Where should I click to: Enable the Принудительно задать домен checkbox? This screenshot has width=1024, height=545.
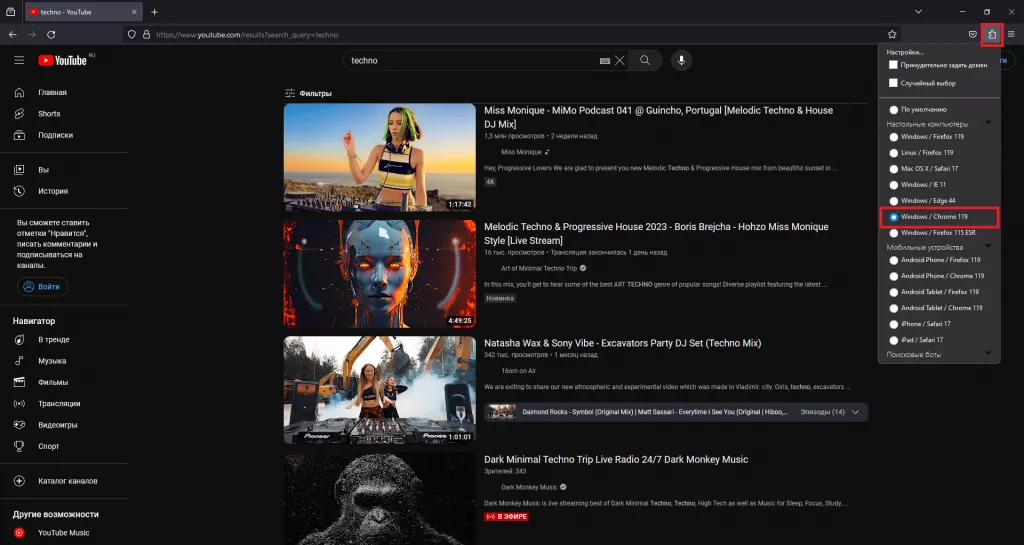[x=894, y=65]
